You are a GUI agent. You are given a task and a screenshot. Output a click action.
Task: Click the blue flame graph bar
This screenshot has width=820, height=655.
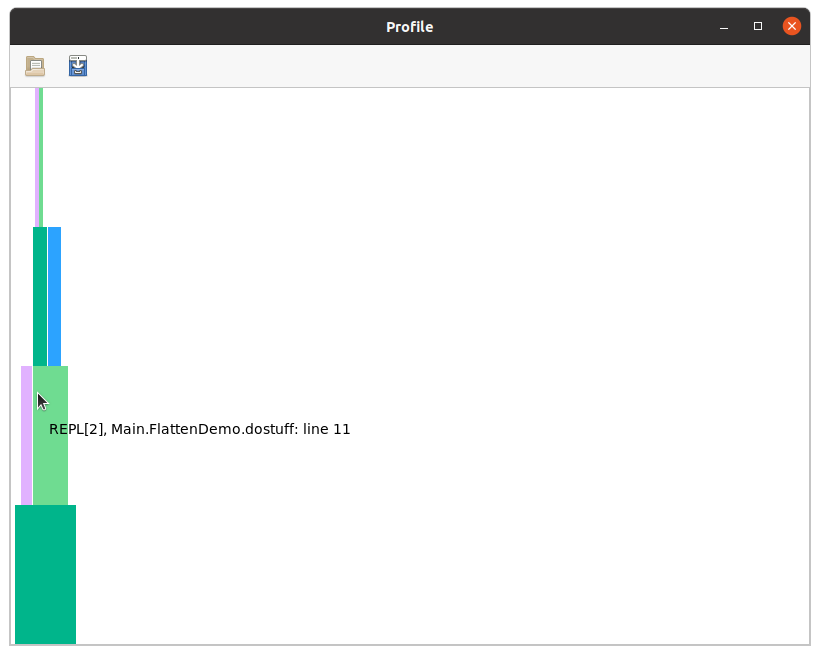point(54,296)
